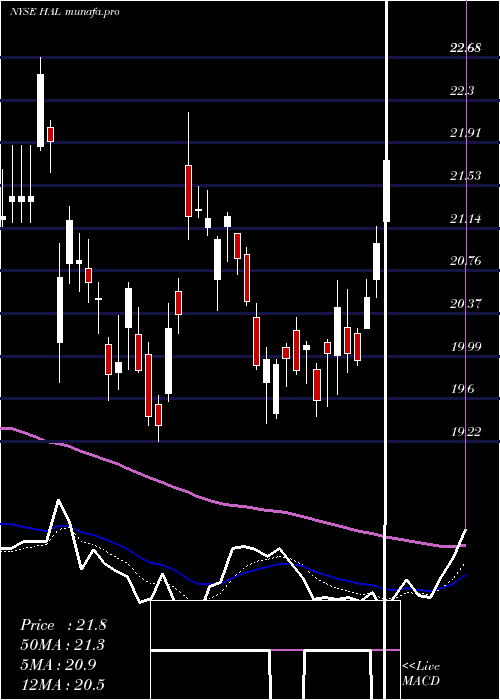Click the 5MA : 20.9 readout
The height and width of the screenshot is (700, 500).
(x=58, y=664)
